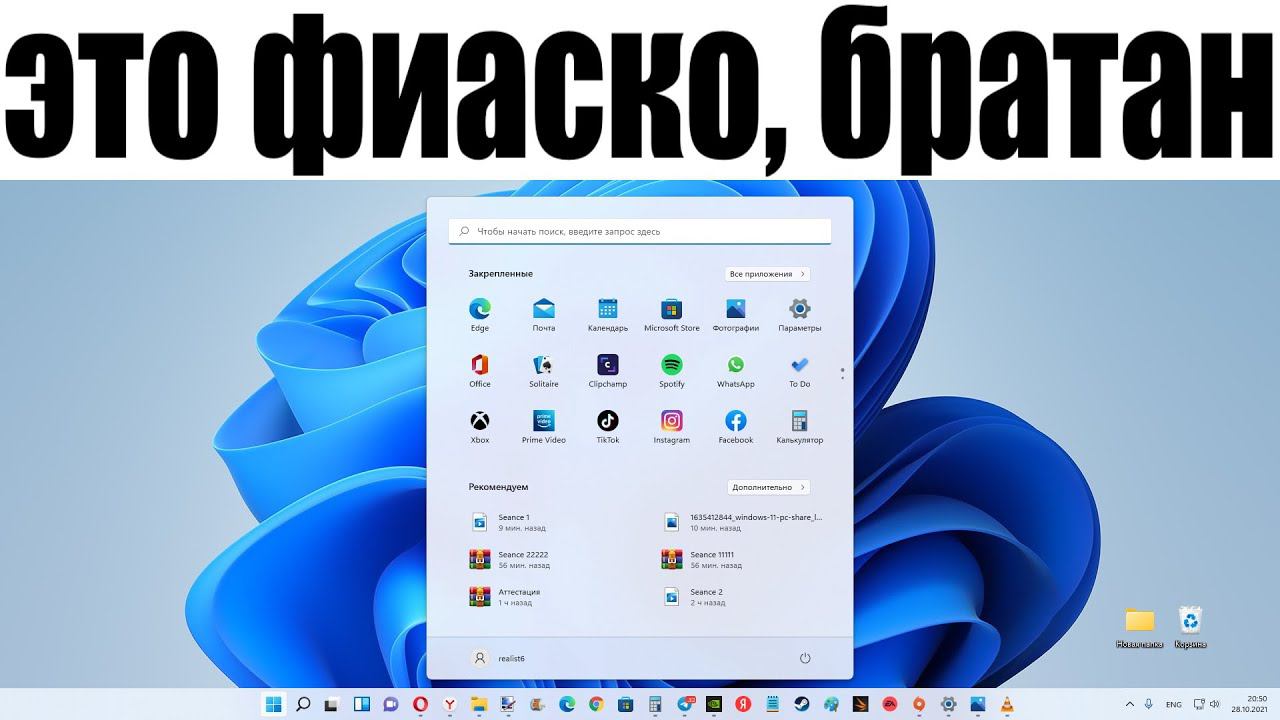Switch the ENG input language indicator
The width and height of the screenshot is (1280, 720).
(x=1174, y=704)
